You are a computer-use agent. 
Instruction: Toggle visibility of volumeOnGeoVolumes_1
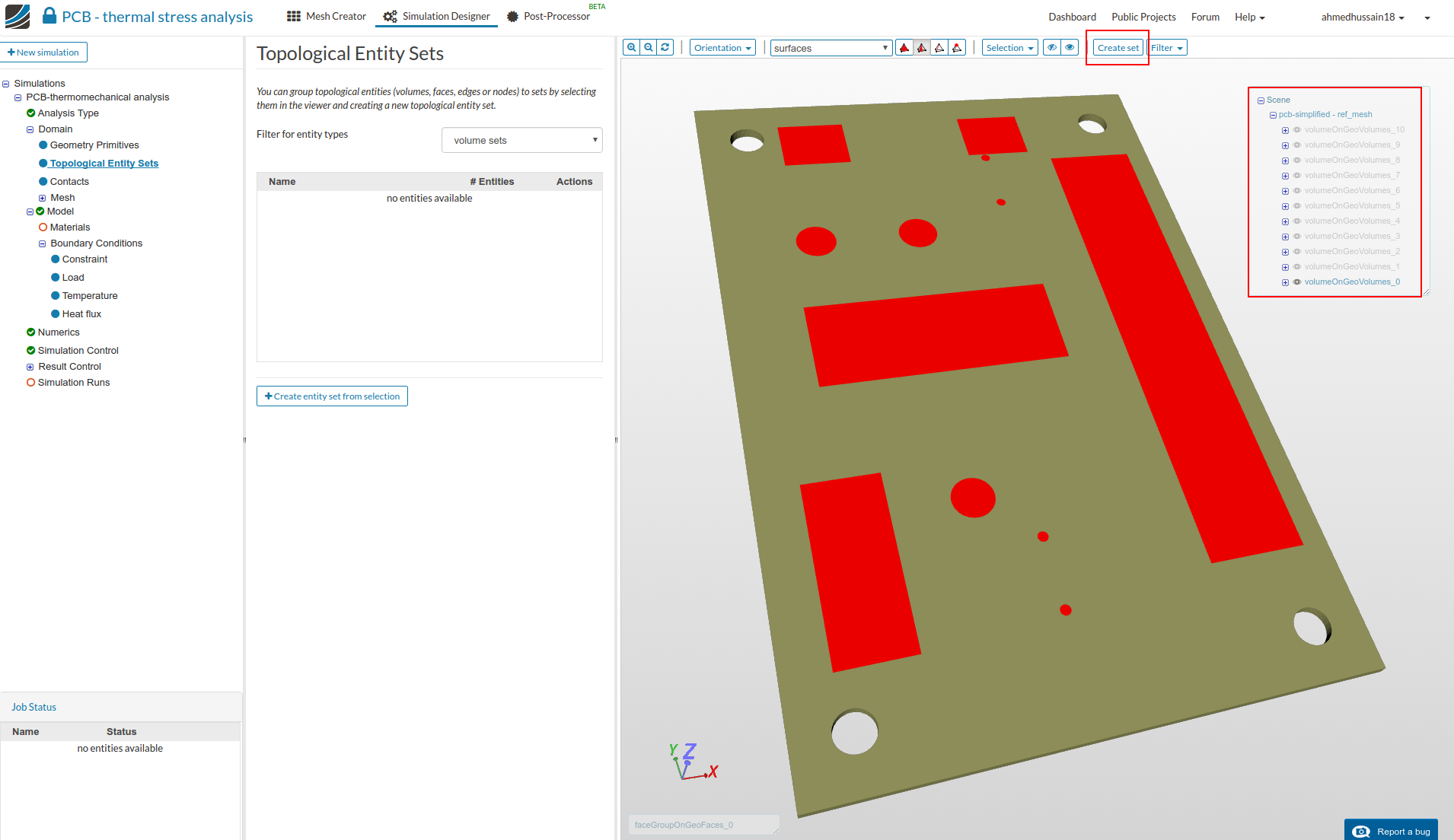point(1297,267)
